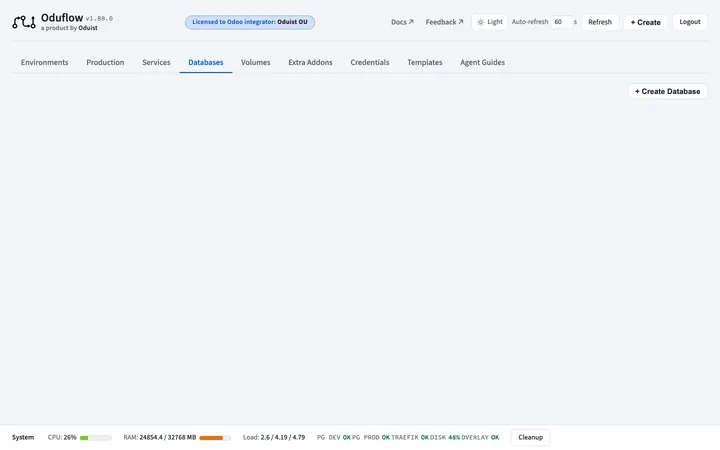720x450 pixels.
Task: Click the Auto-refresh seconds input field
Action: tap(562, 22)
